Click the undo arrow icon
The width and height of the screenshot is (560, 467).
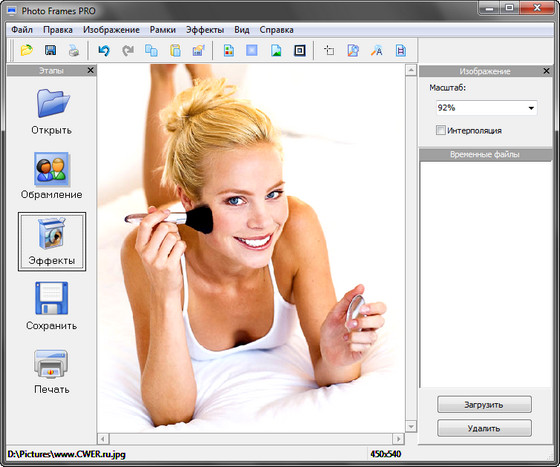[x=104, y=50]
